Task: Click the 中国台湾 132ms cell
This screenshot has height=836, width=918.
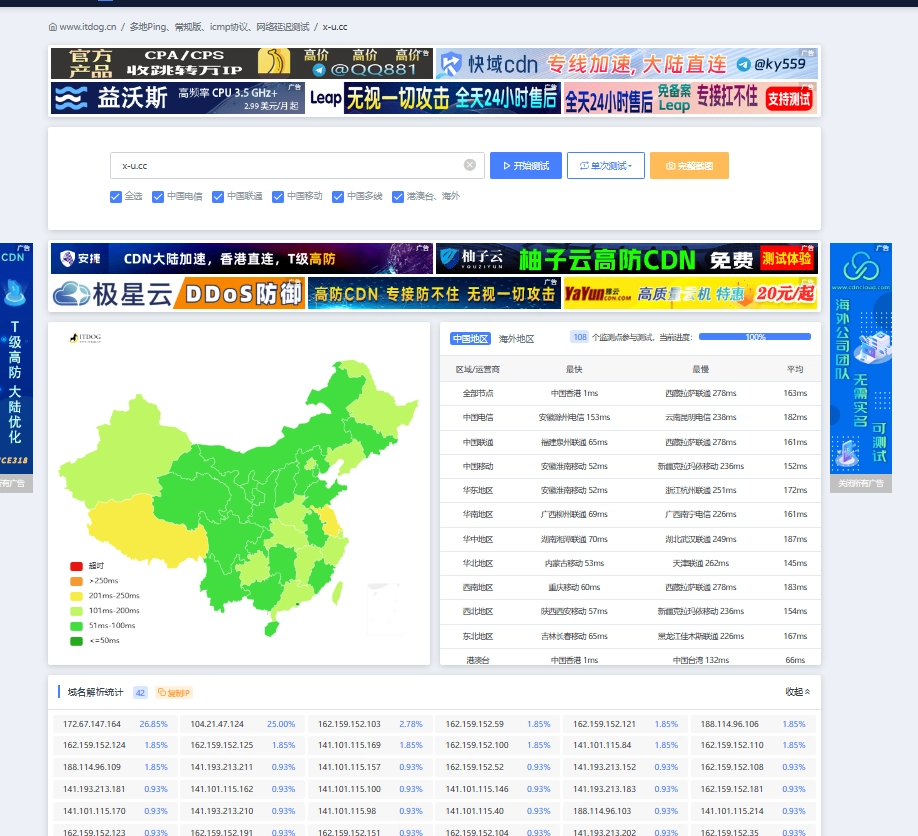Action: [700, 660]
